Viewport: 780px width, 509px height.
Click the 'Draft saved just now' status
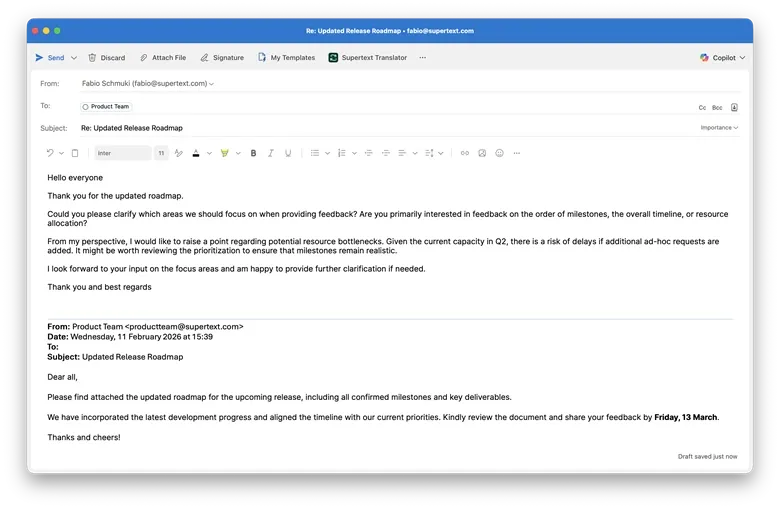707,457
